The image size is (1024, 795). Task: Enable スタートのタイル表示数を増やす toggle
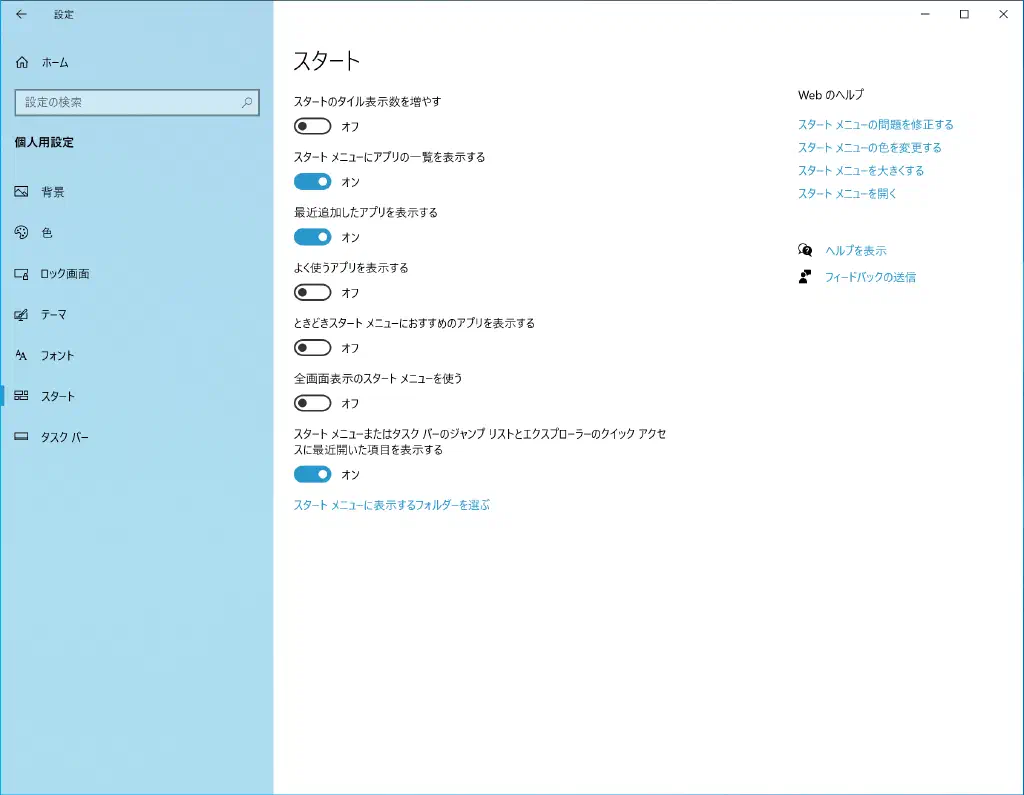click(x=312, y=127)
